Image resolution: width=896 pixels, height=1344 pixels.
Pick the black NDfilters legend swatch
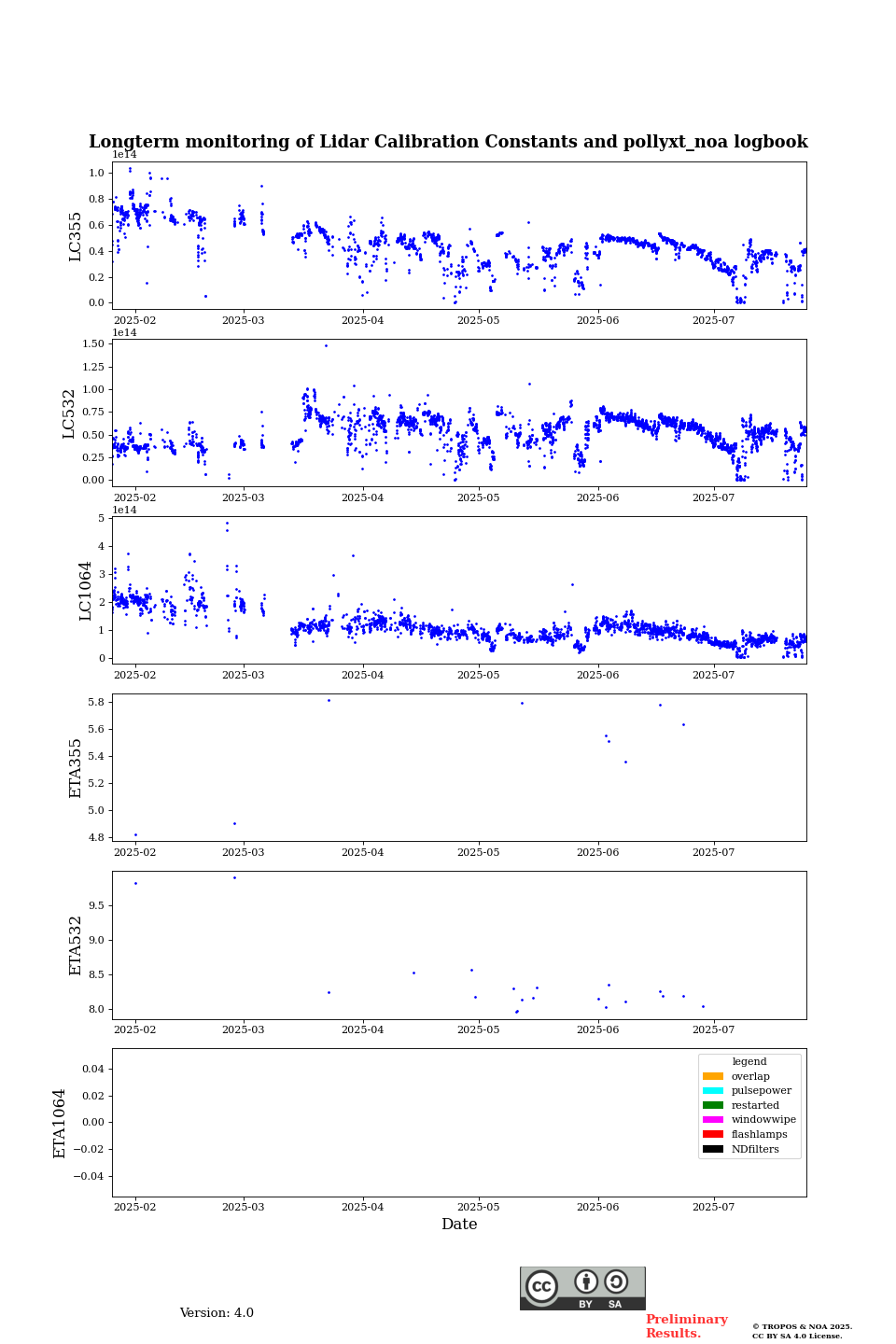[713, 1149]
